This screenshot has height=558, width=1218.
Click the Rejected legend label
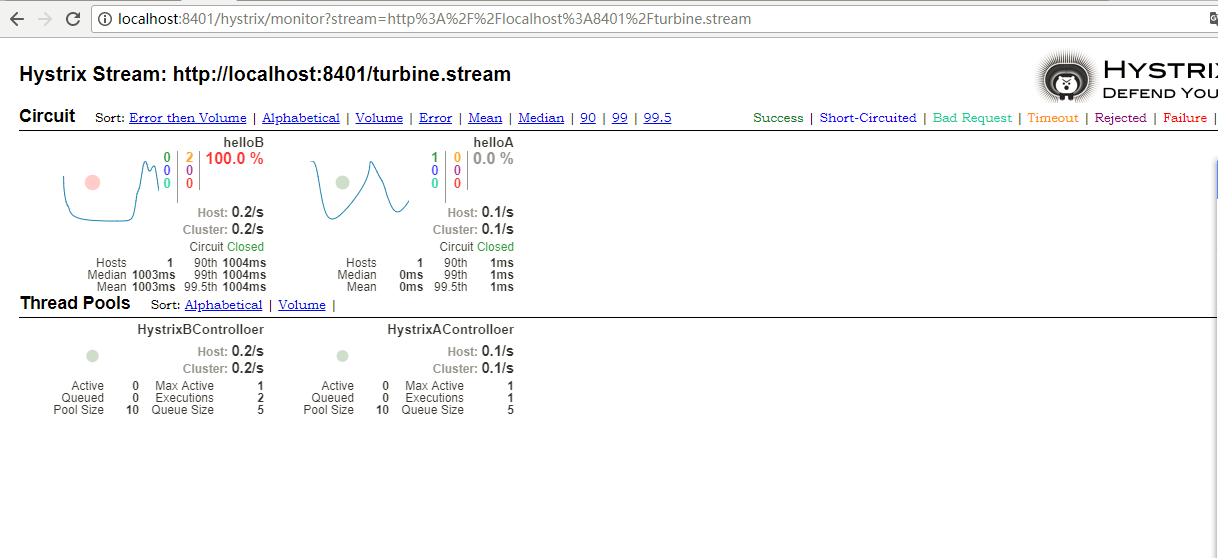[x=1120, y=118]
